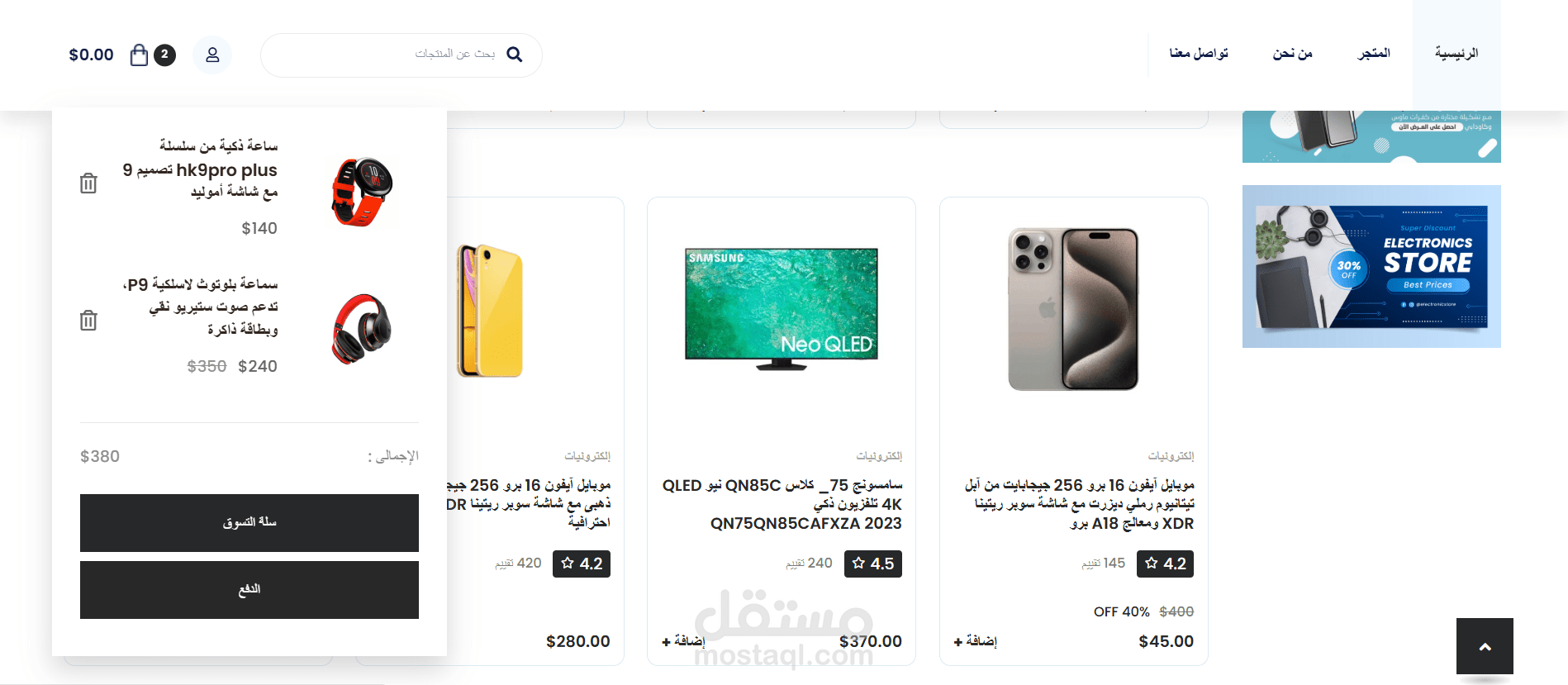
Task: Open the red smartwatch thumbnail in cart
Action: click(362, 193)
